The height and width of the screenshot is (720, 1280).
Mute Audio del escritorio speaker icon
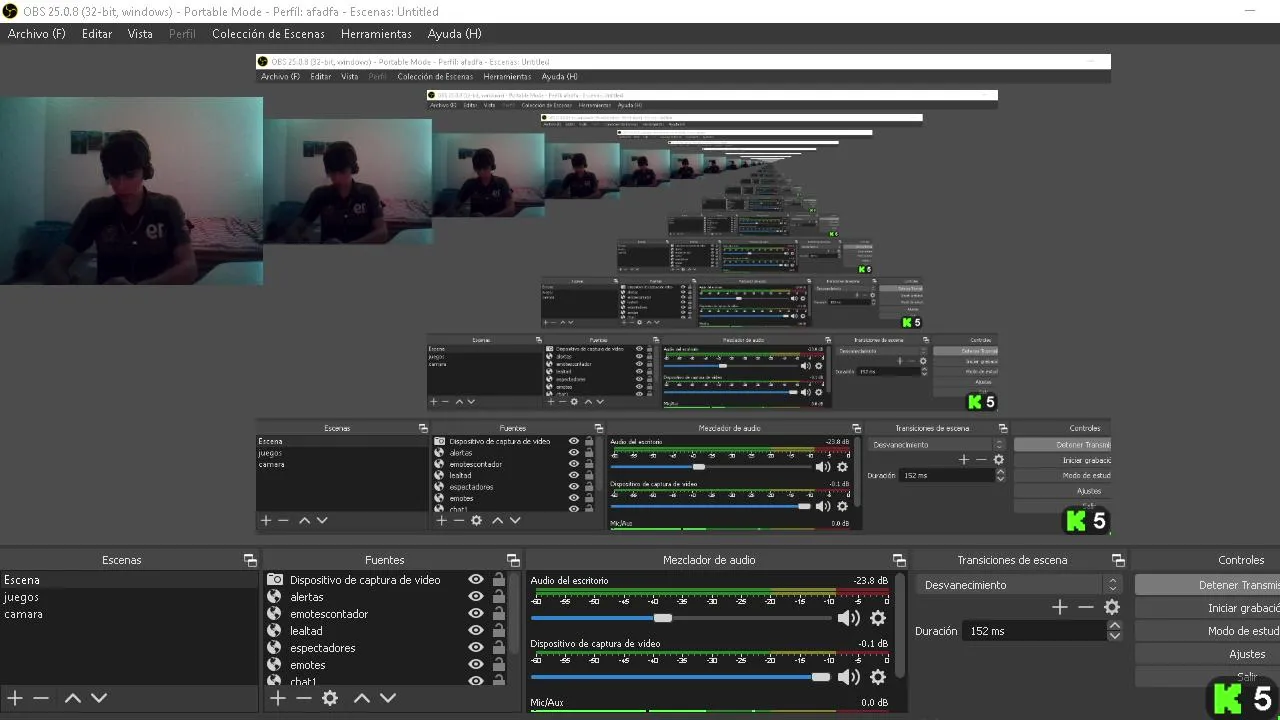pyautogui.click(x=849, y=618)
